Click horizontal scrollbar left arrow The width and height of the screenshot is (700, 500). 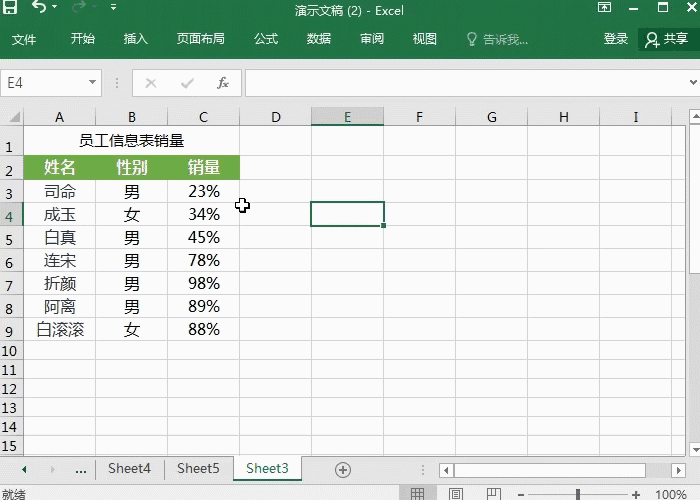pos(446,470)
